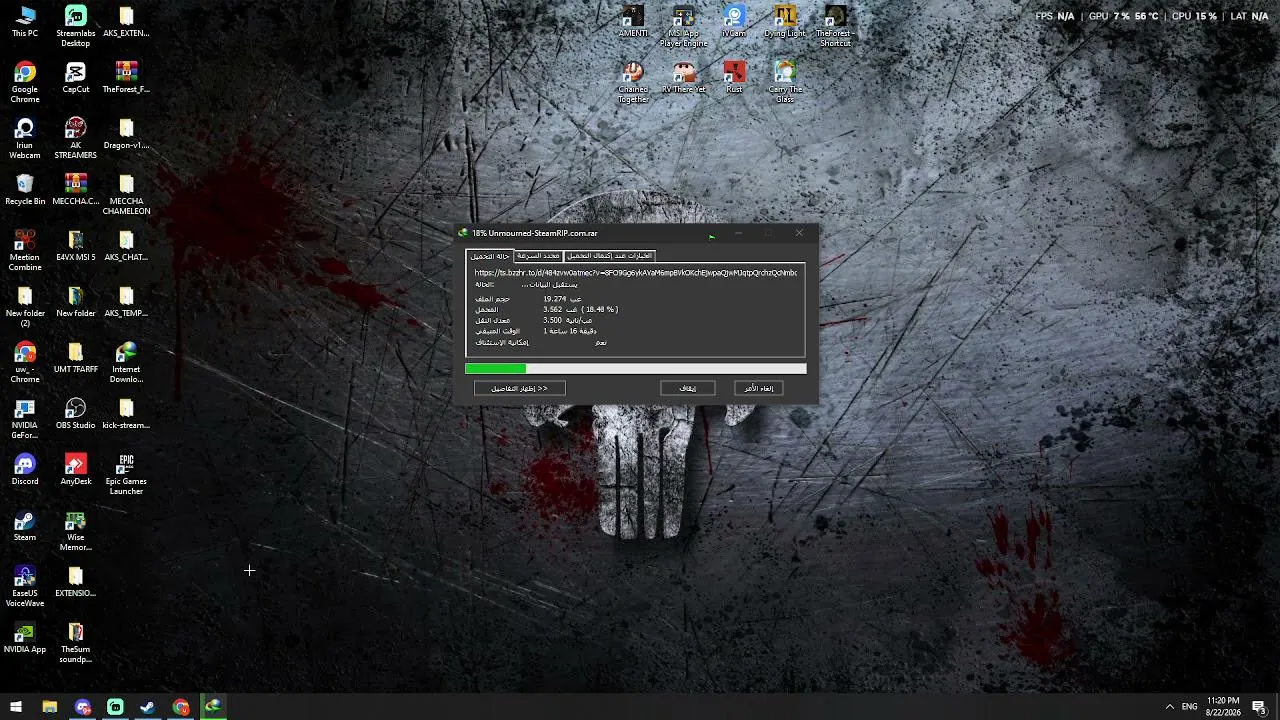The width and height of the screenshot is (1280, 720).
Task: Select the EaseUS VoiceWave shortcut
Action: (25, 587)
